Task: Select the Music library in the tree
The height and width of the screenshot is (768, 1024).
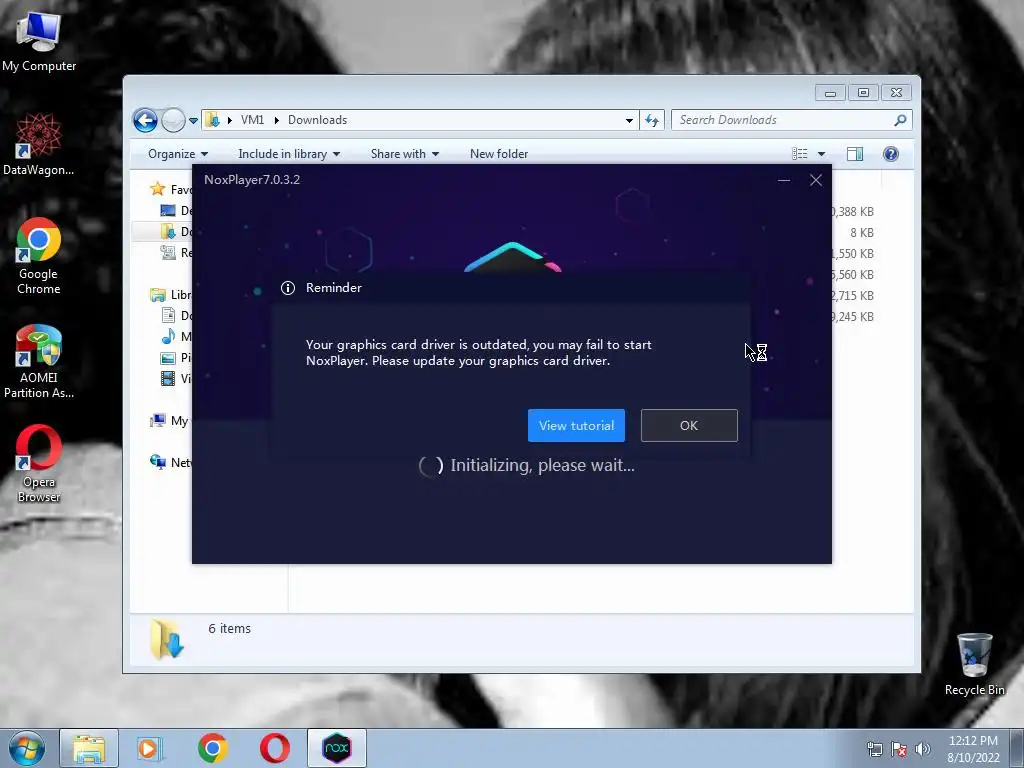Action: pos(176,337)
